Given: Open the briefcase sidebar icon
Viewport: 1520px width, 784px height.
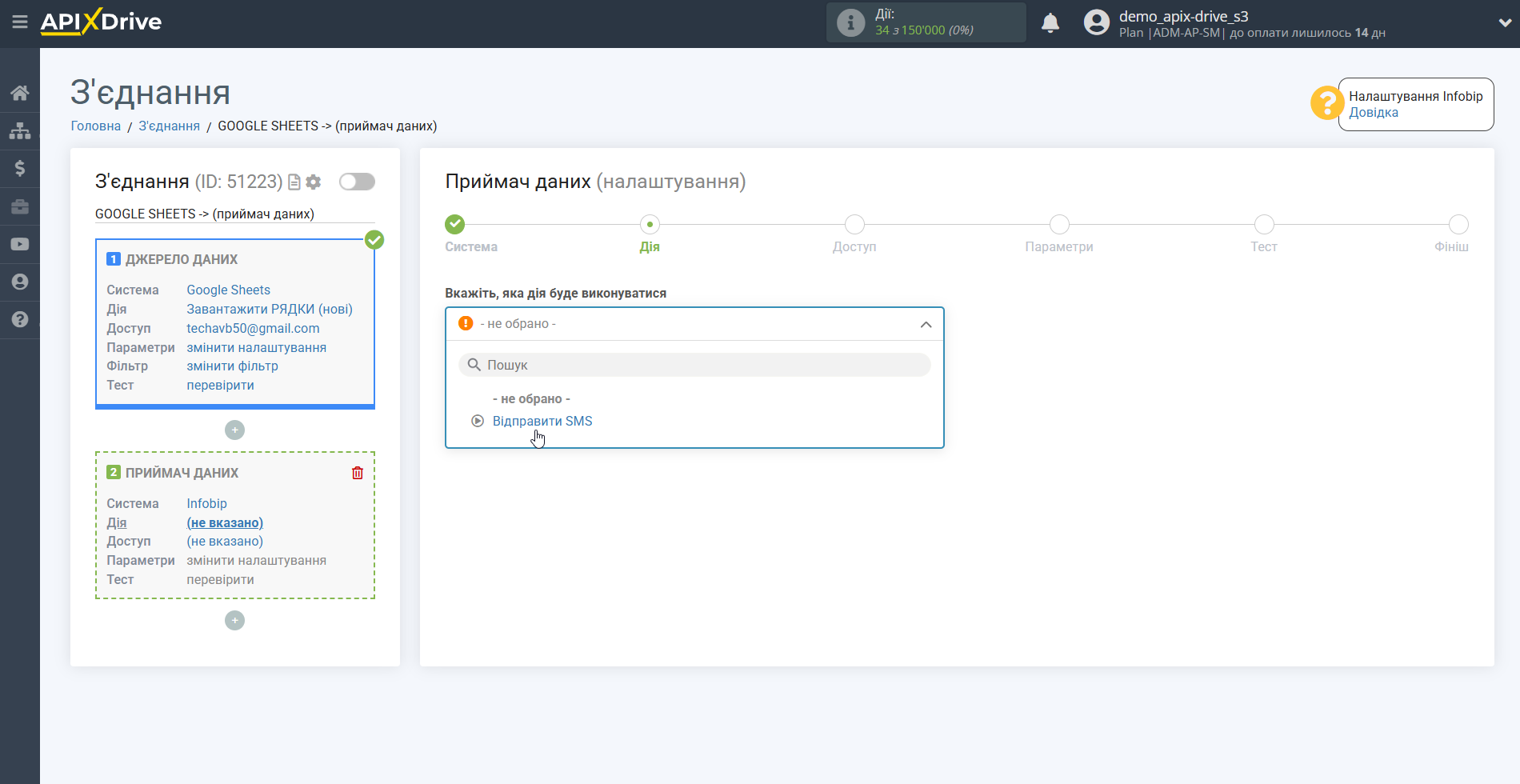Looking at the screenshot, I should click(20, 206).
